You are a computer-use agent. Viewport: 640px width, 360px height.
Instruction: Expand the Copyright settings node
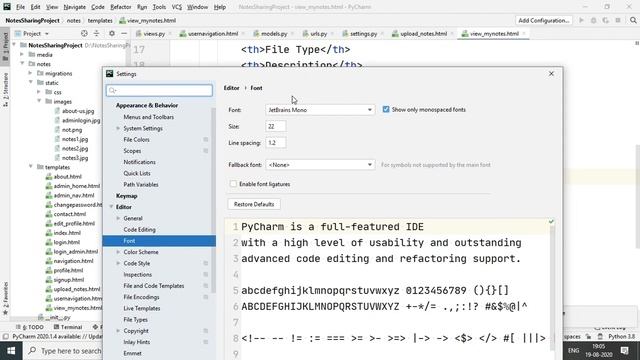click(x=118, y=331)
